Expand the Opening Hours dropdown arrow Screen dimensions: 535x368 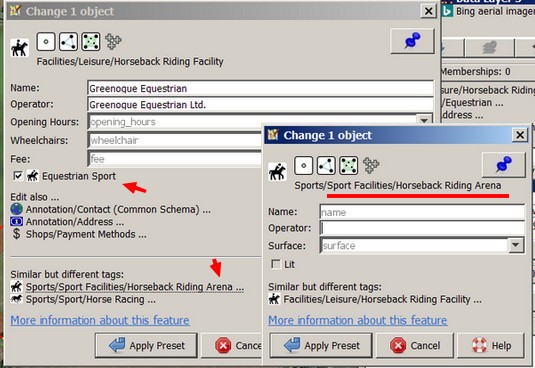[424, 121]
